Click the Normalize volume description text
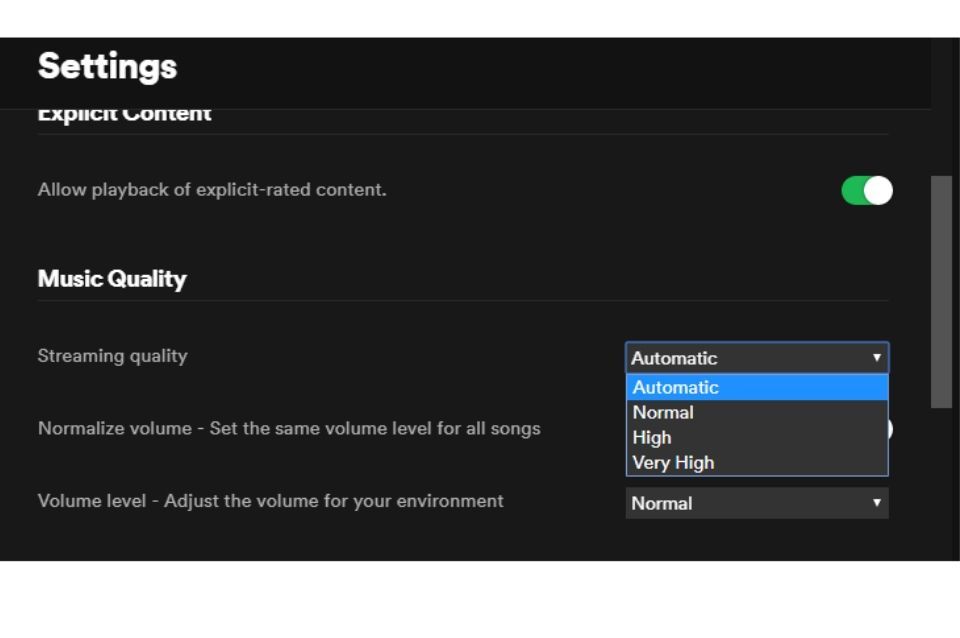Screen dimensions: 960x638 (x=288, y=428)
